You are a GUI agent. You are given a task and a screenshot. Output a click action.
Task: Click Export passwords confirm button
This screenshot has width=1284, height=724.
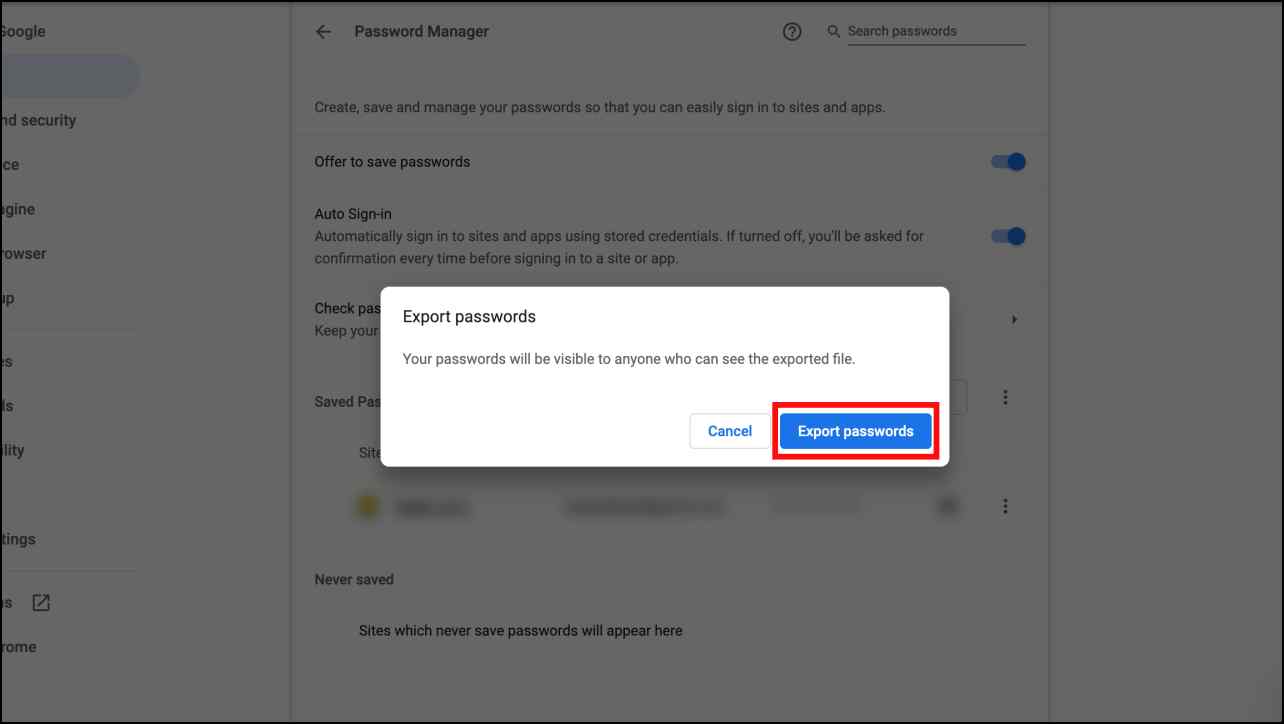click(x=855, y=431)
